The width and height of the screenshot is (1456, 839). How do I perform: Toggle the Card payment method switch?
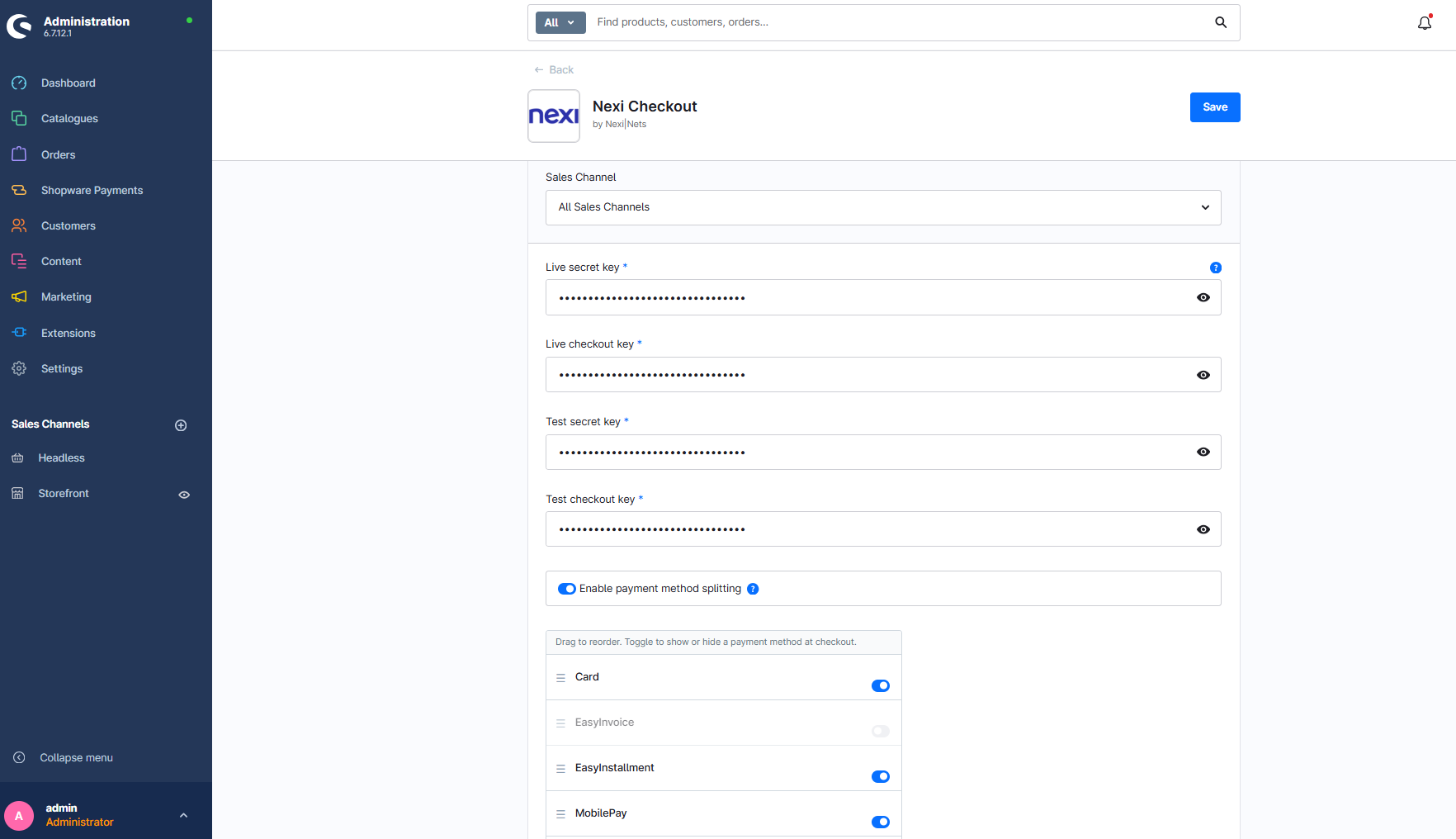(881, 685)
